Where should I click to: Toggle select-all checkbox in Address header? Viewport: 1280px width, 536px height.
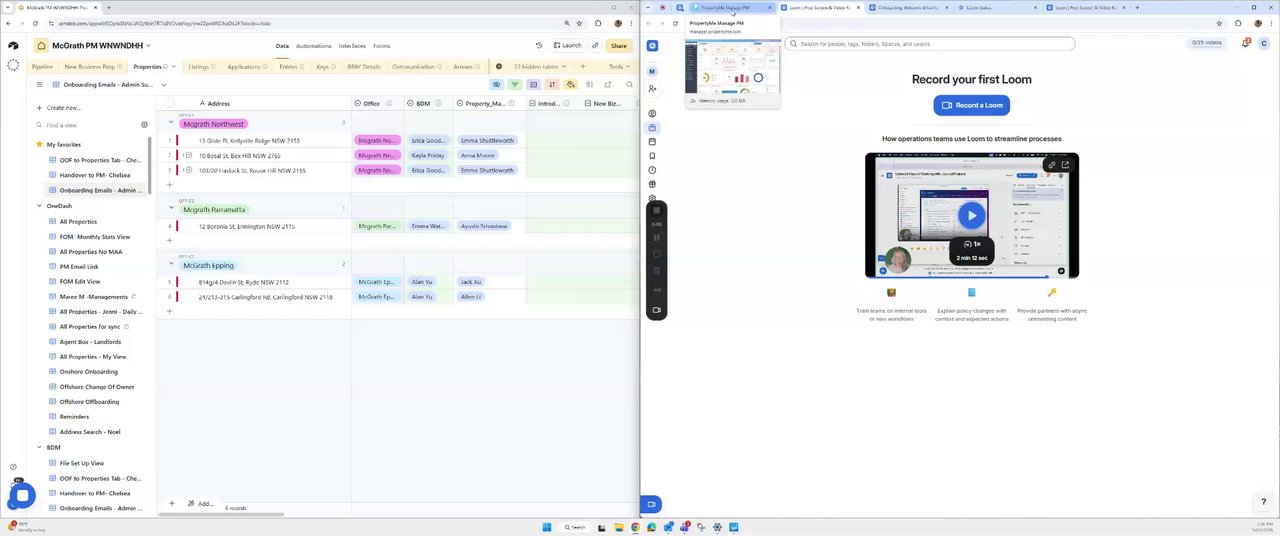pos(170,103)
